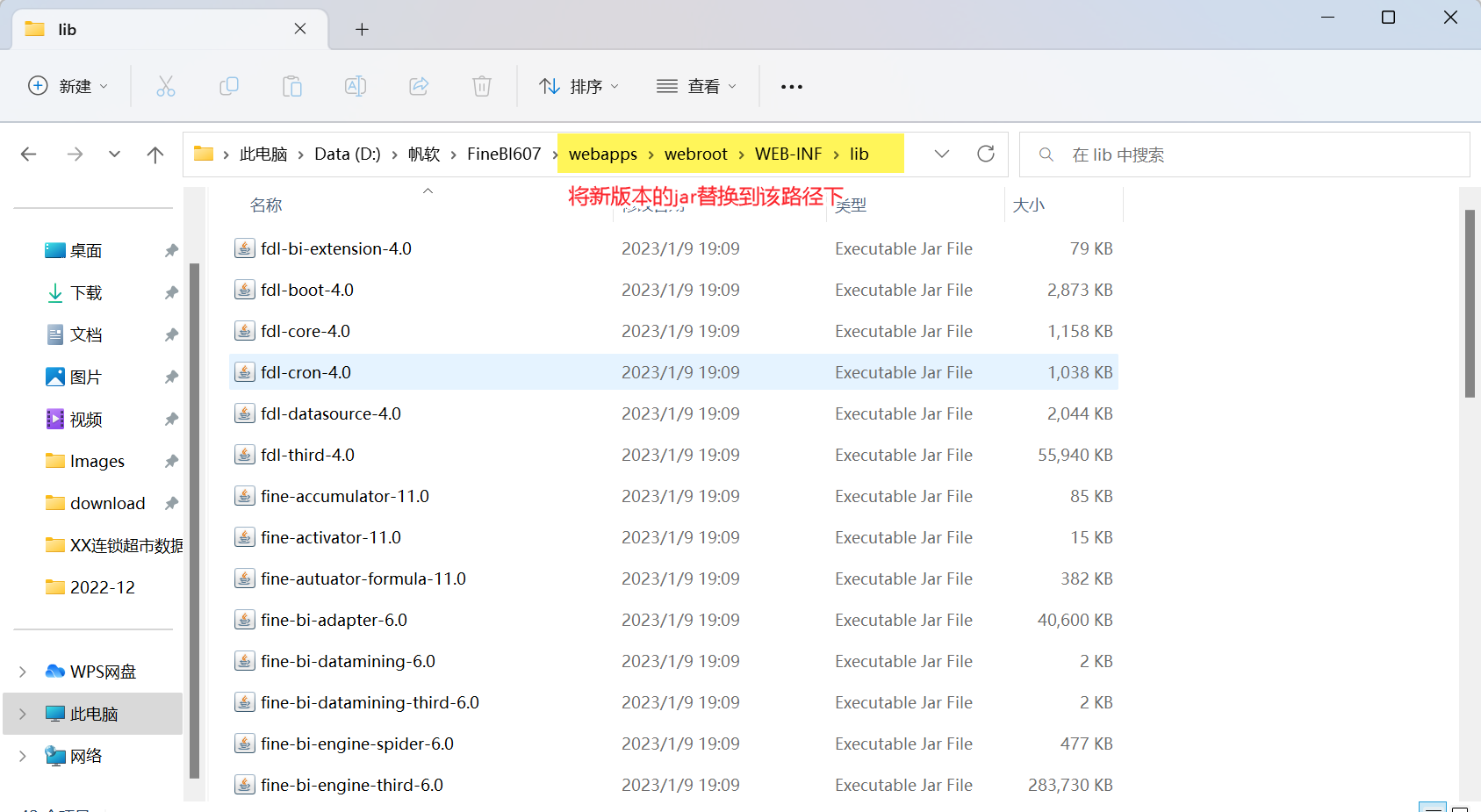1481x812 pixels.
Task: Select the file fdl-third-4.0
Action: click(x=673, y=455)
